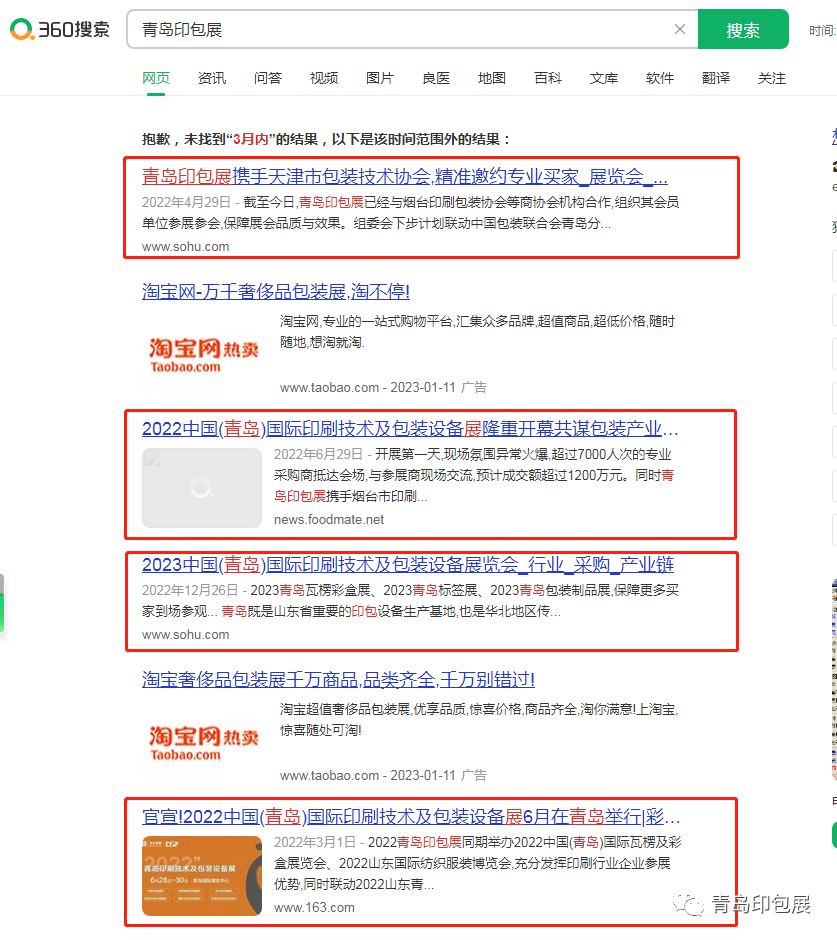Click the 360搜索 logo

pyautogui.click(x=60, y=29)
